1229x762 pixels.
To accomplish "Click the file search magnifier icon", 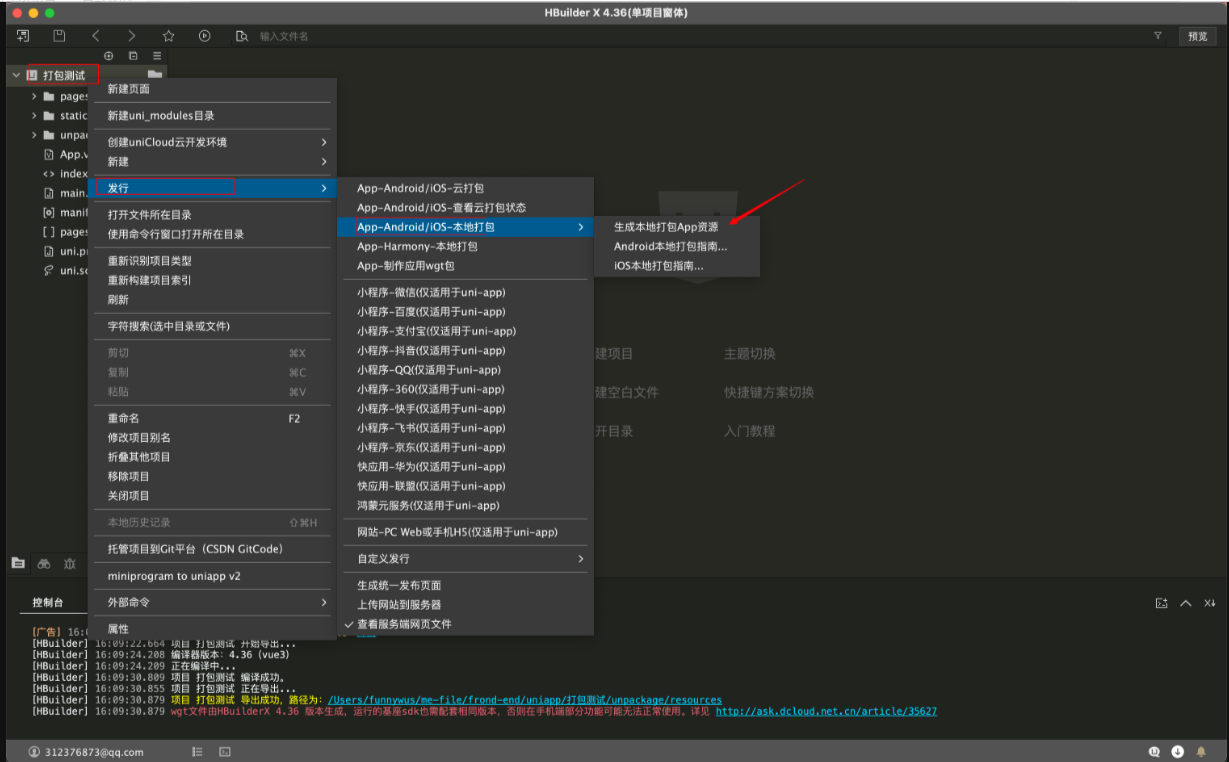I will click(x=241, y=36).
